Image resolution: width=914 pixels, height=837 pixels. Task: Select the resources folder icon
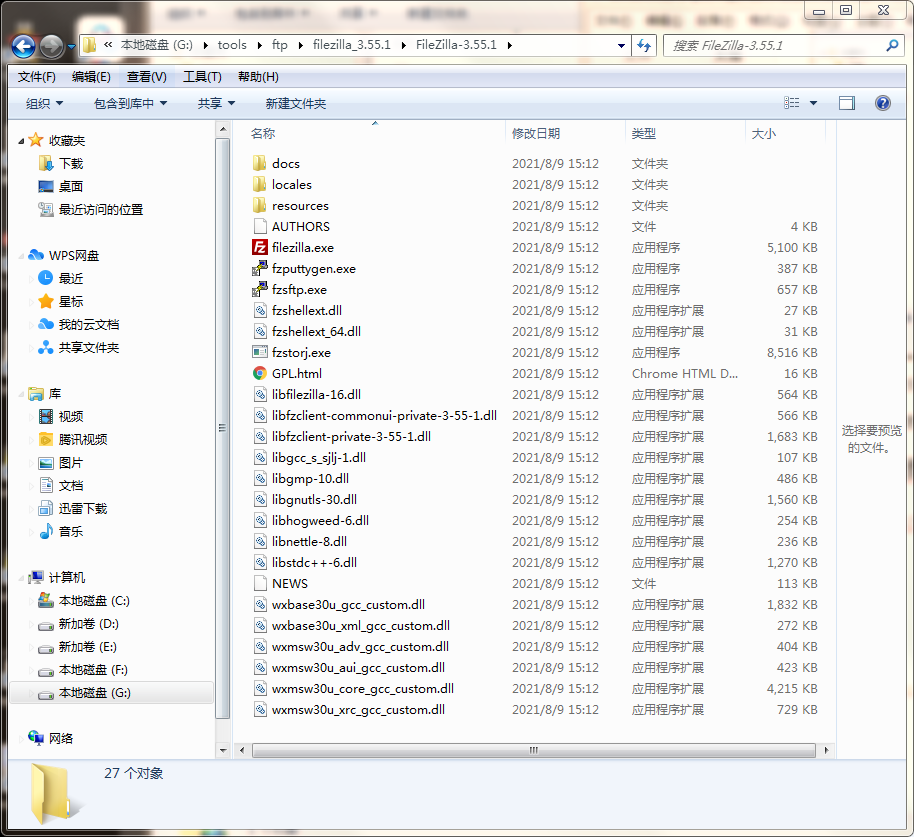coord(259,205)
